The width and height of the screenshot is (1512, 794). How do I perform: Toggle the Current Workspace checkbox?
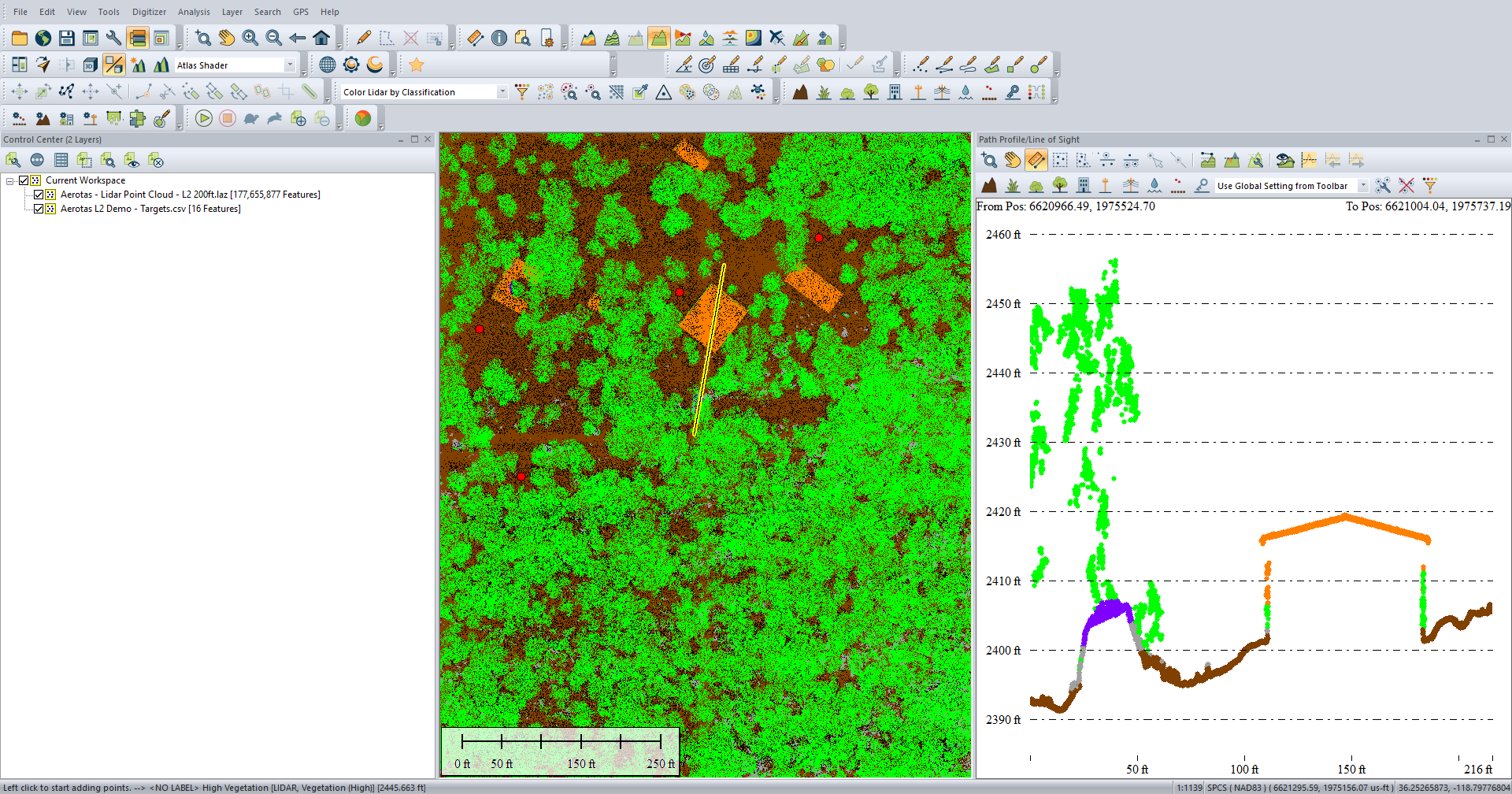[x=24, y=180]
